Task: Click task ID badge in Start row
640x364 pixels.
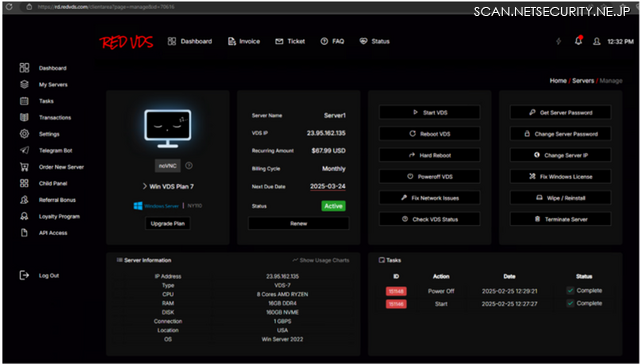Action: tap(396, 304)
